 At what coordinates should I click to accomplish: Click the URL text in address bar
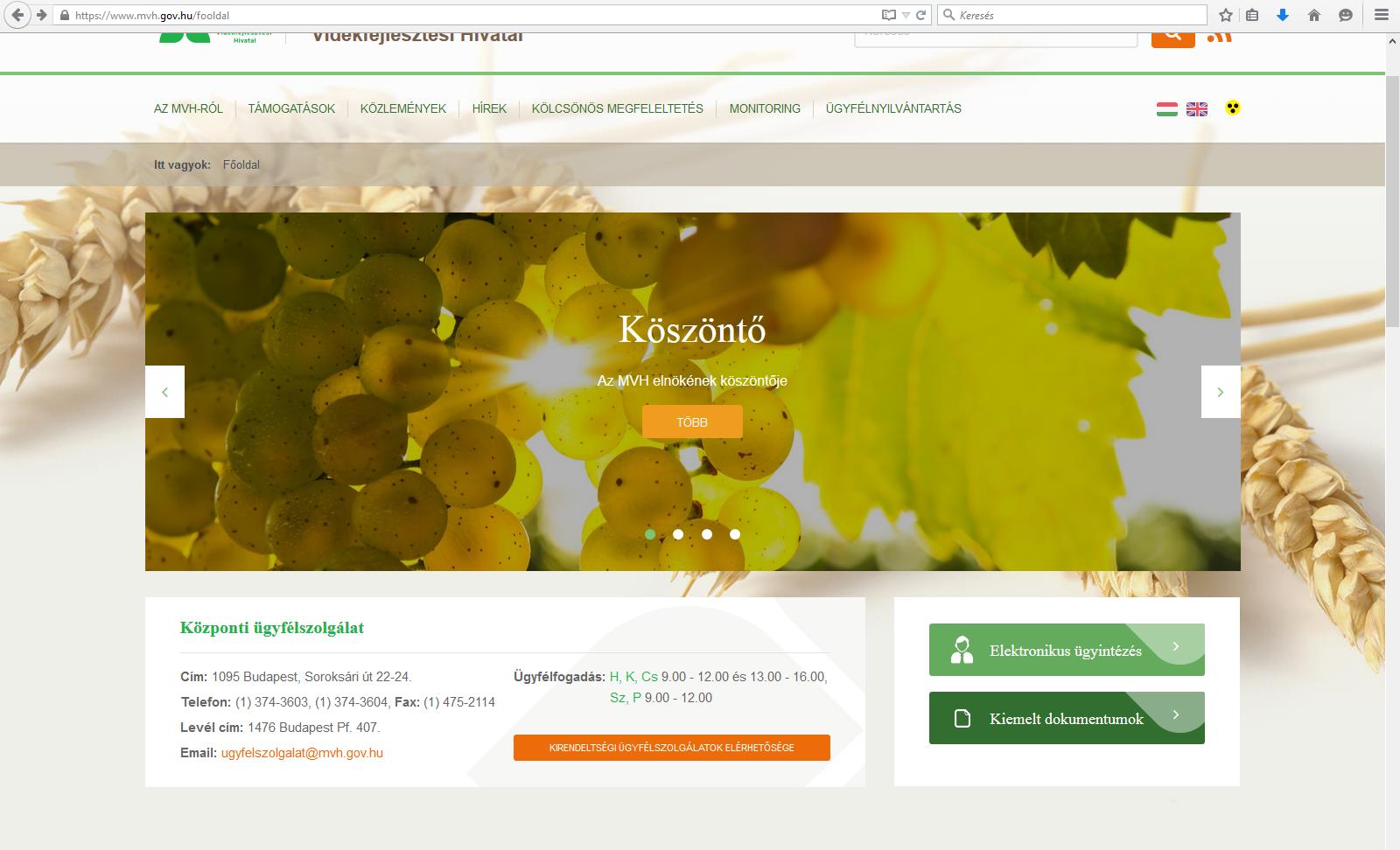coord(152,15)
